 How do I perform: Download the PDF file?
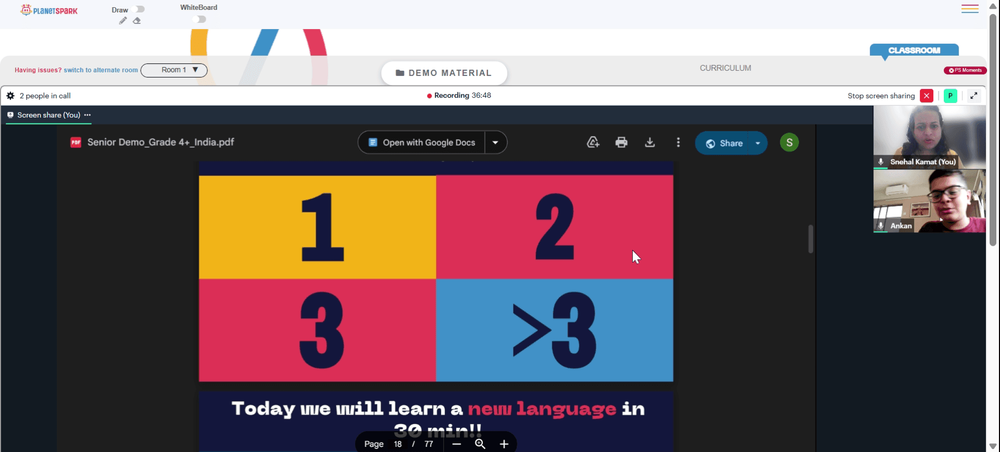650,143
